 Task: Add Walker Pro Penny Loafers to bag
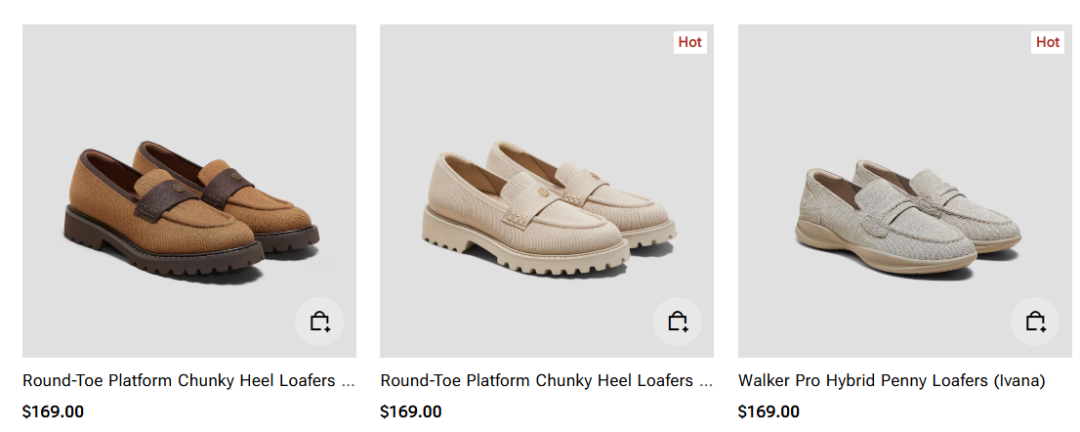pyautogui.click(x=1035, y=322)
